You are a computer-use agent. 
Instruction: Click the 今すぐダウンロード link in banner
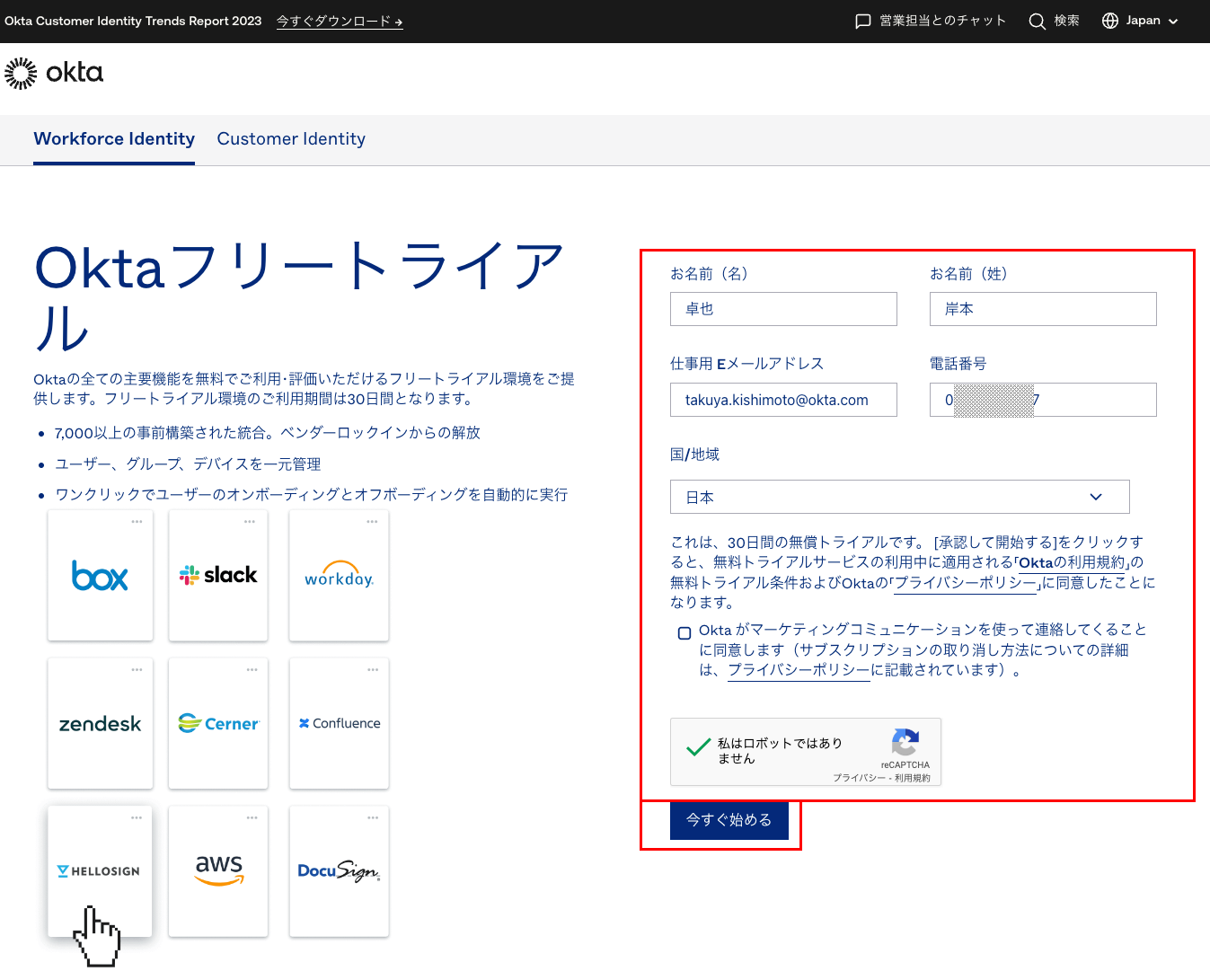click(x=340, y=22)
